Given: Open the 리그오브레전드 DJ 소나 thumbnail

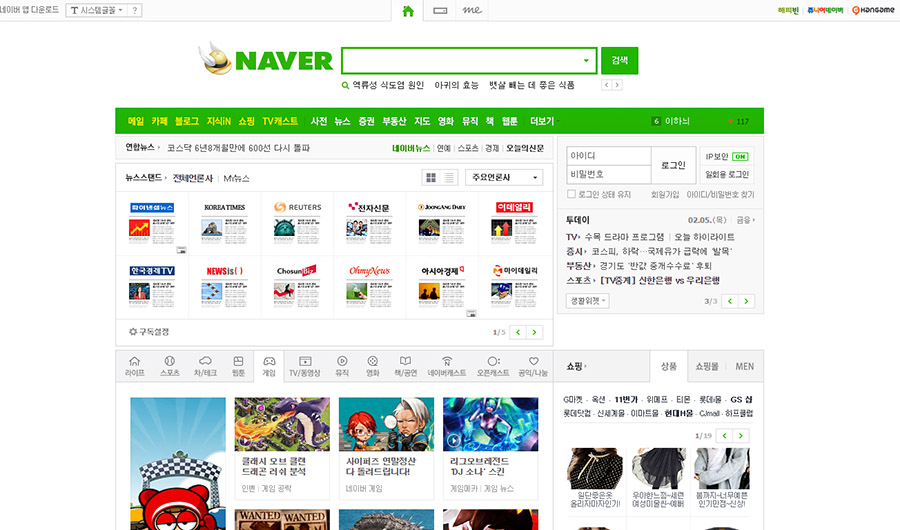Looking at the screenshot, I should click(x=491, y=424).
